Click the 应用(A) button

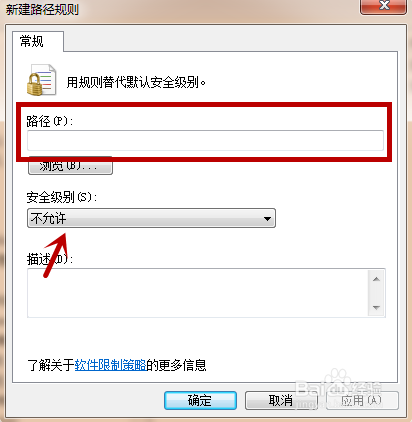pos(362,400)
